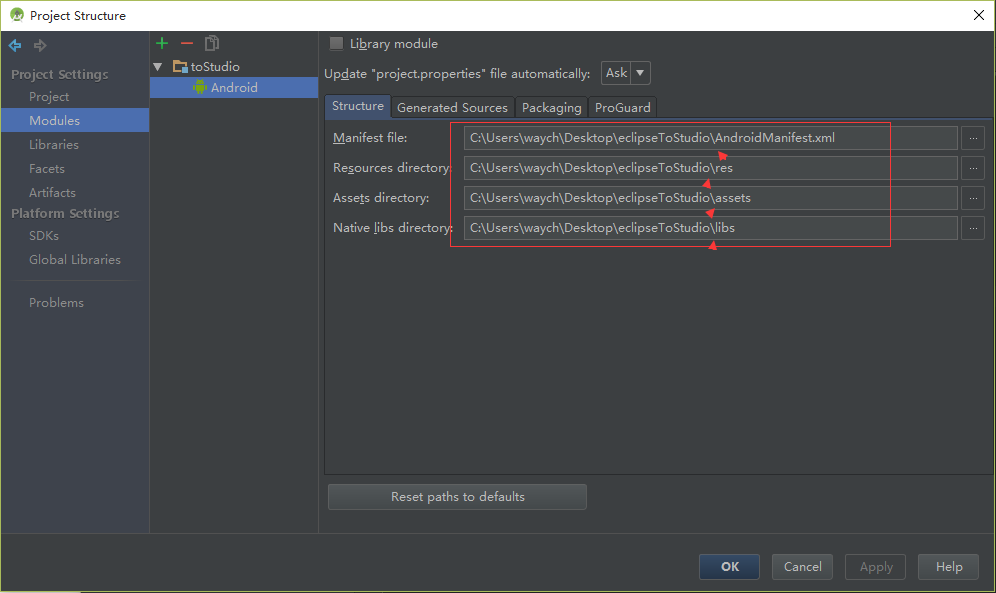The image size is (996, 593).
Task: Click into the Manifest file path field
Action: click(710, 138)
